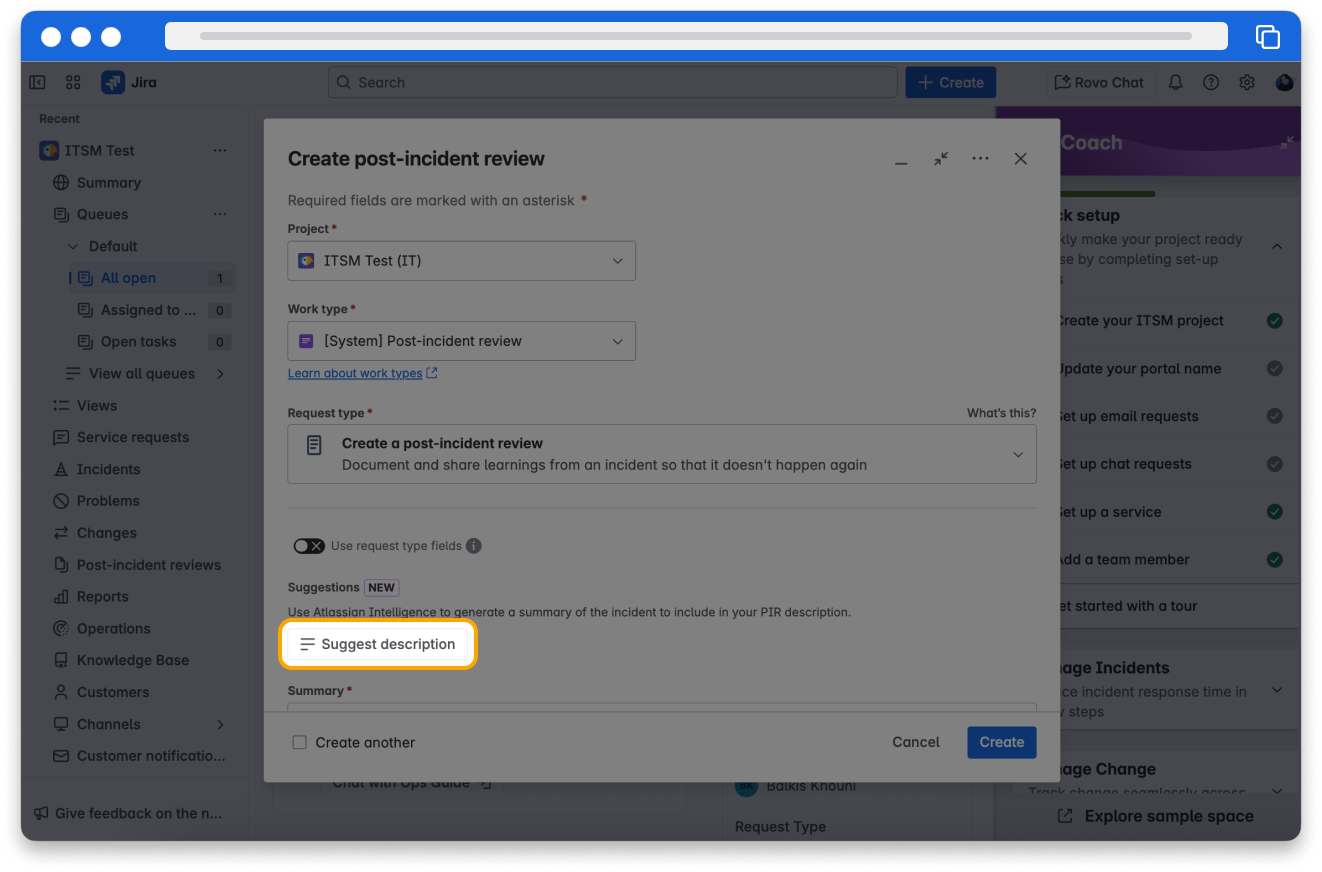The width and height of the screenshot is (1322, 872).
Task: Open the Queues more options ellipsis
Action: pos(220,214)
